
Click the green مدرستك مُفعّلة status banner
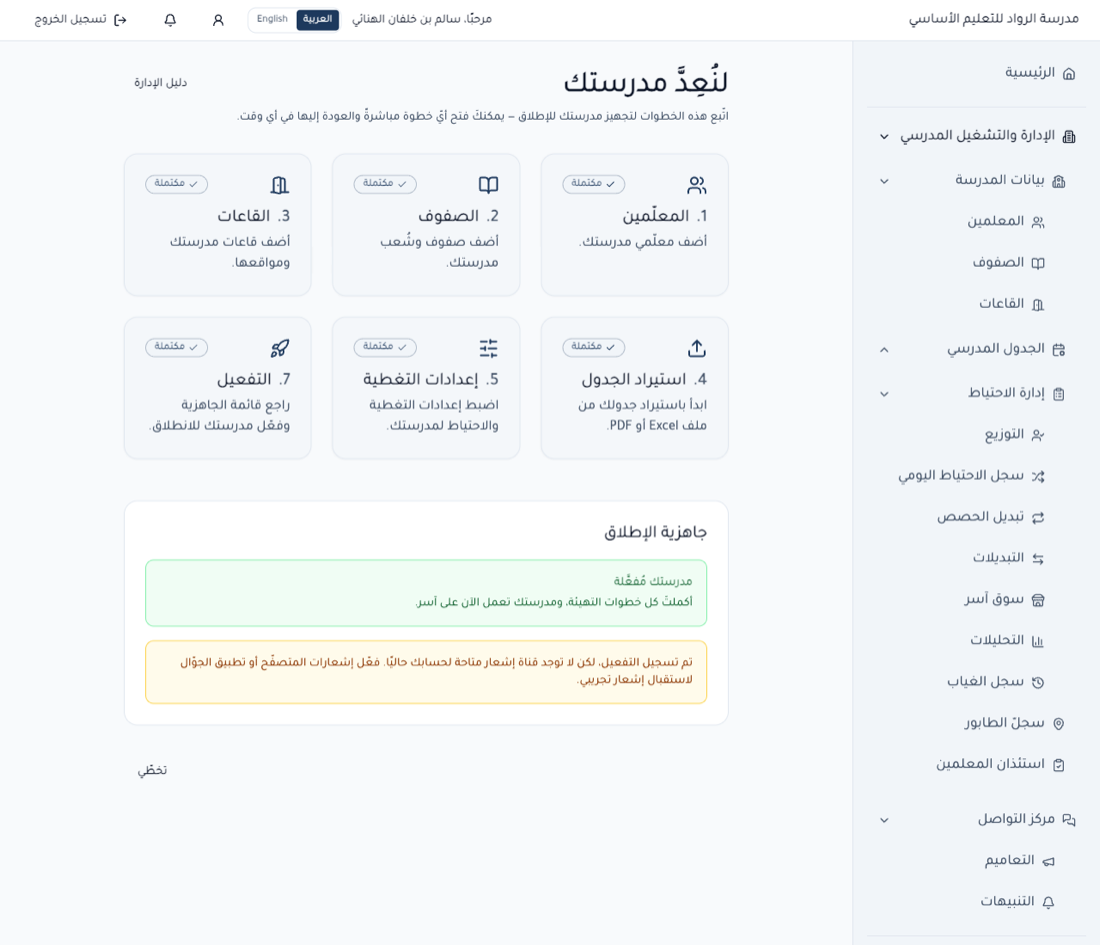click(426, 593)
